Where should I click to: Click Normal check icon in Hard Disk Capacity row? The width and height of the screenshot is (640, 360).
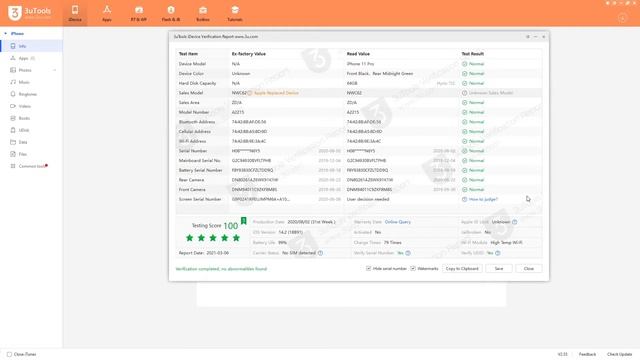click(464, 83)
